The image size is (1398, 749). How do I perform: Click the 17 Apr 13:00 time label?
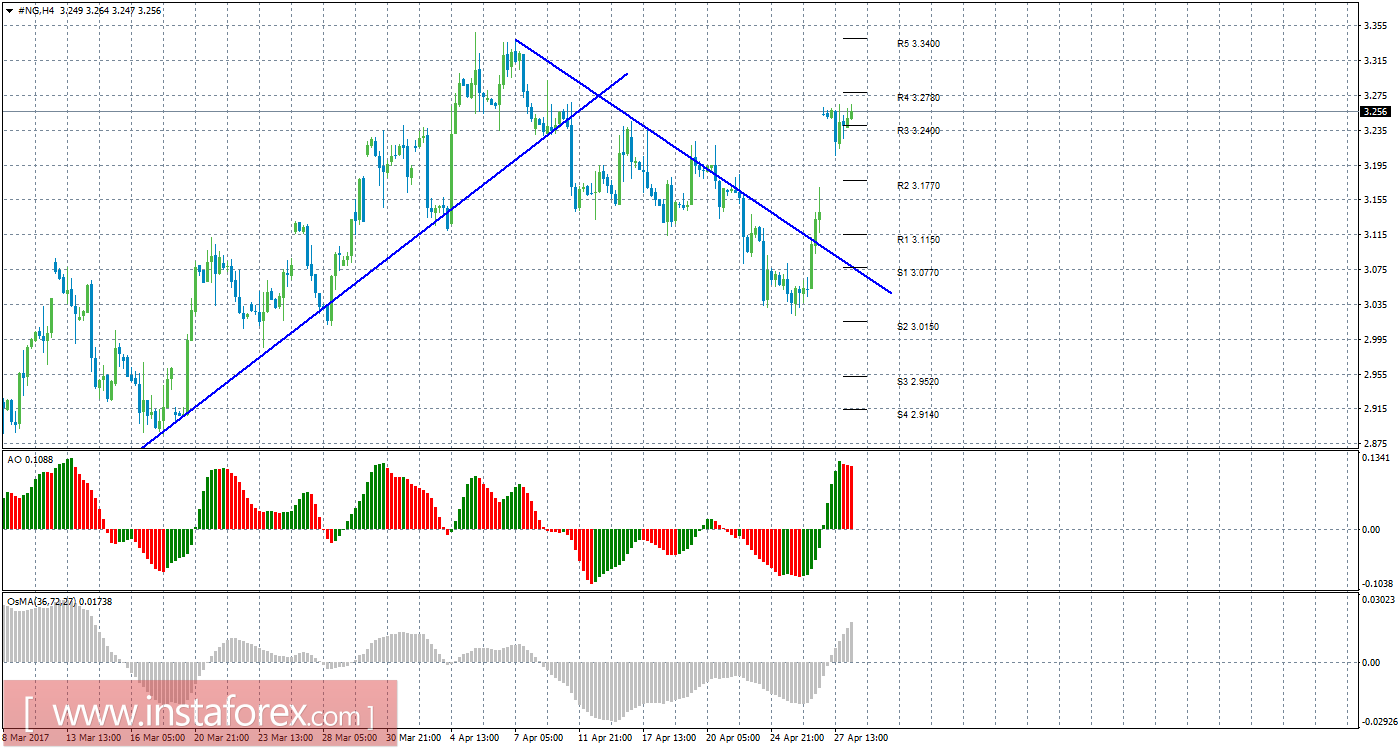[669, 739]
